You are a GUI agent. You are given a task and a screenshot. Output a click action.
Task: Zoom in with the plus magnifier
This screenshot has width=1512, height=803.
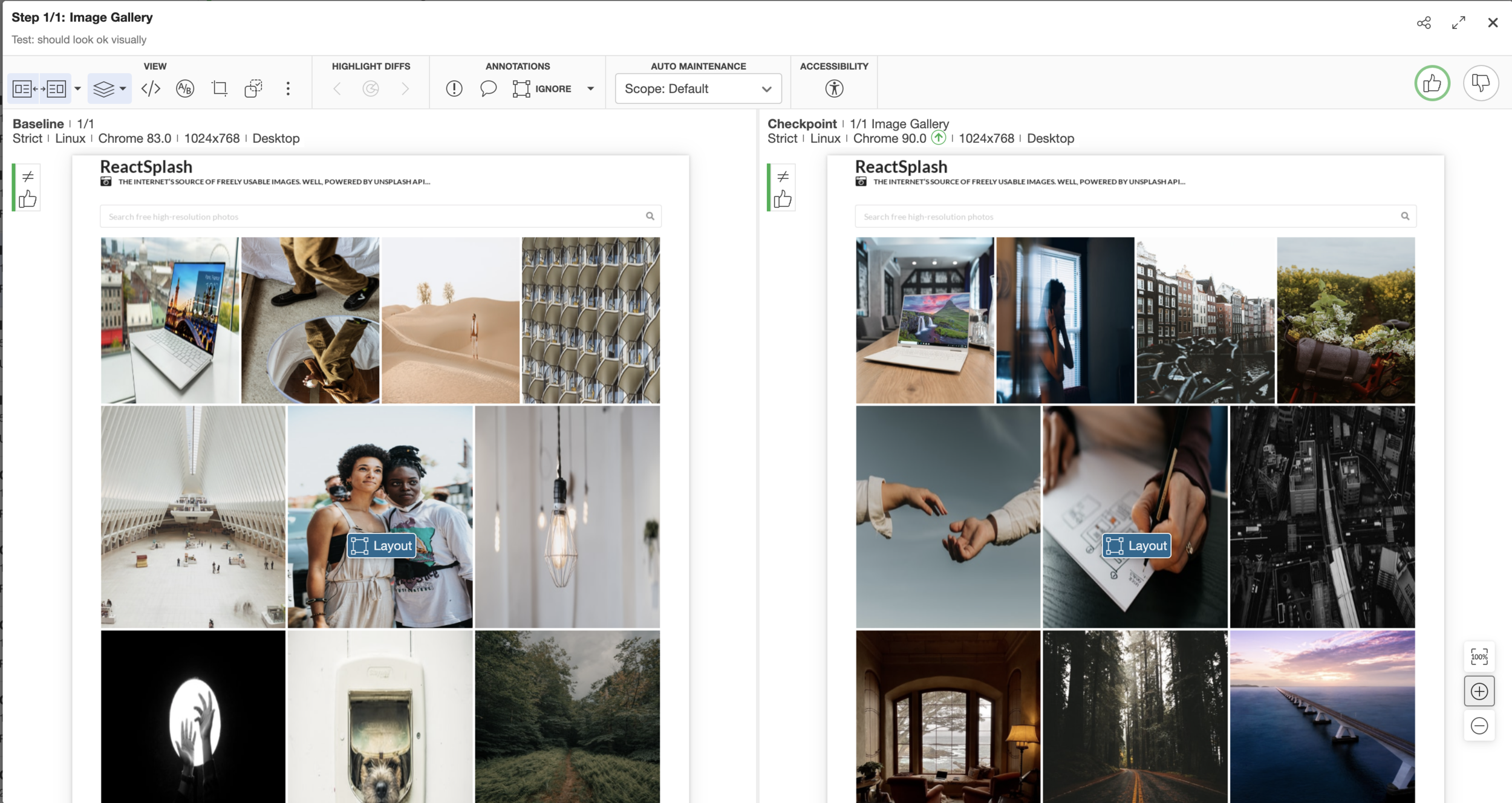coord(1479,691)
